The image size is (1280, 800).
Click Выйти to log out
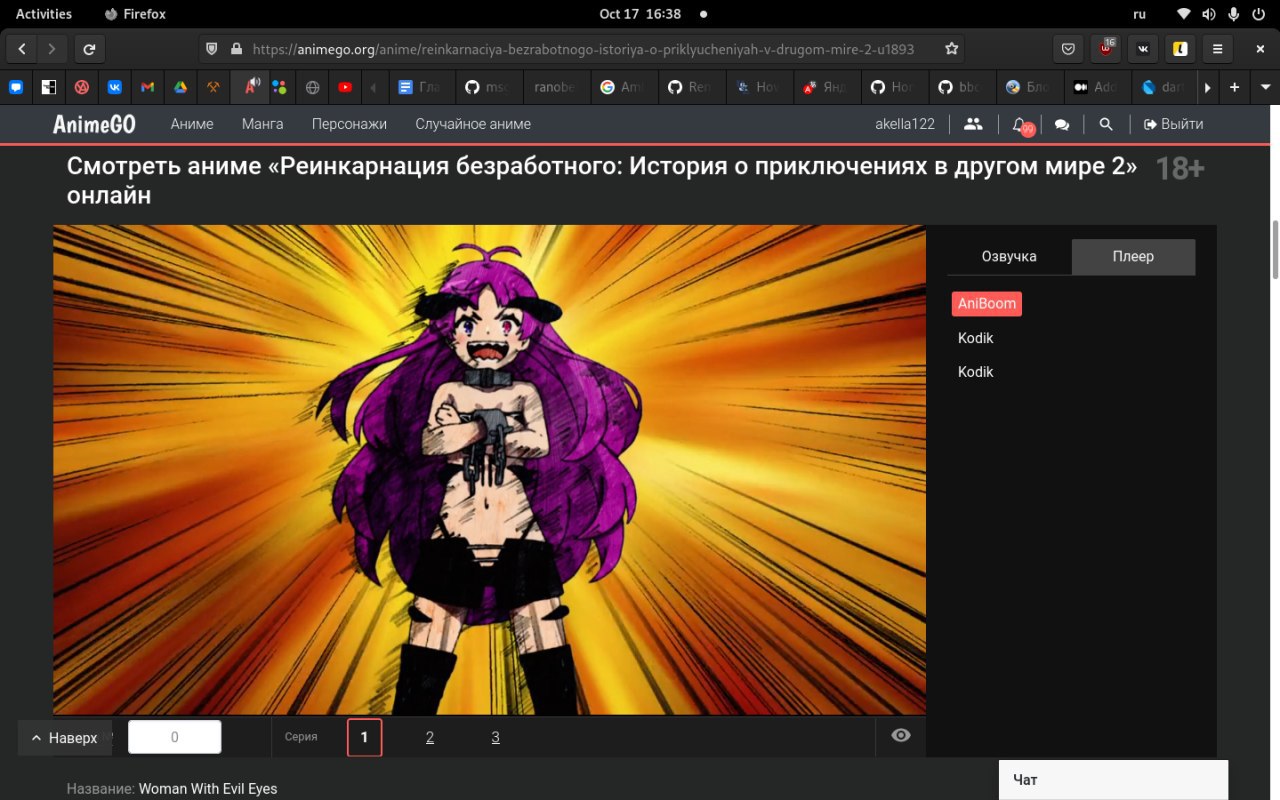click(1173, 124)
